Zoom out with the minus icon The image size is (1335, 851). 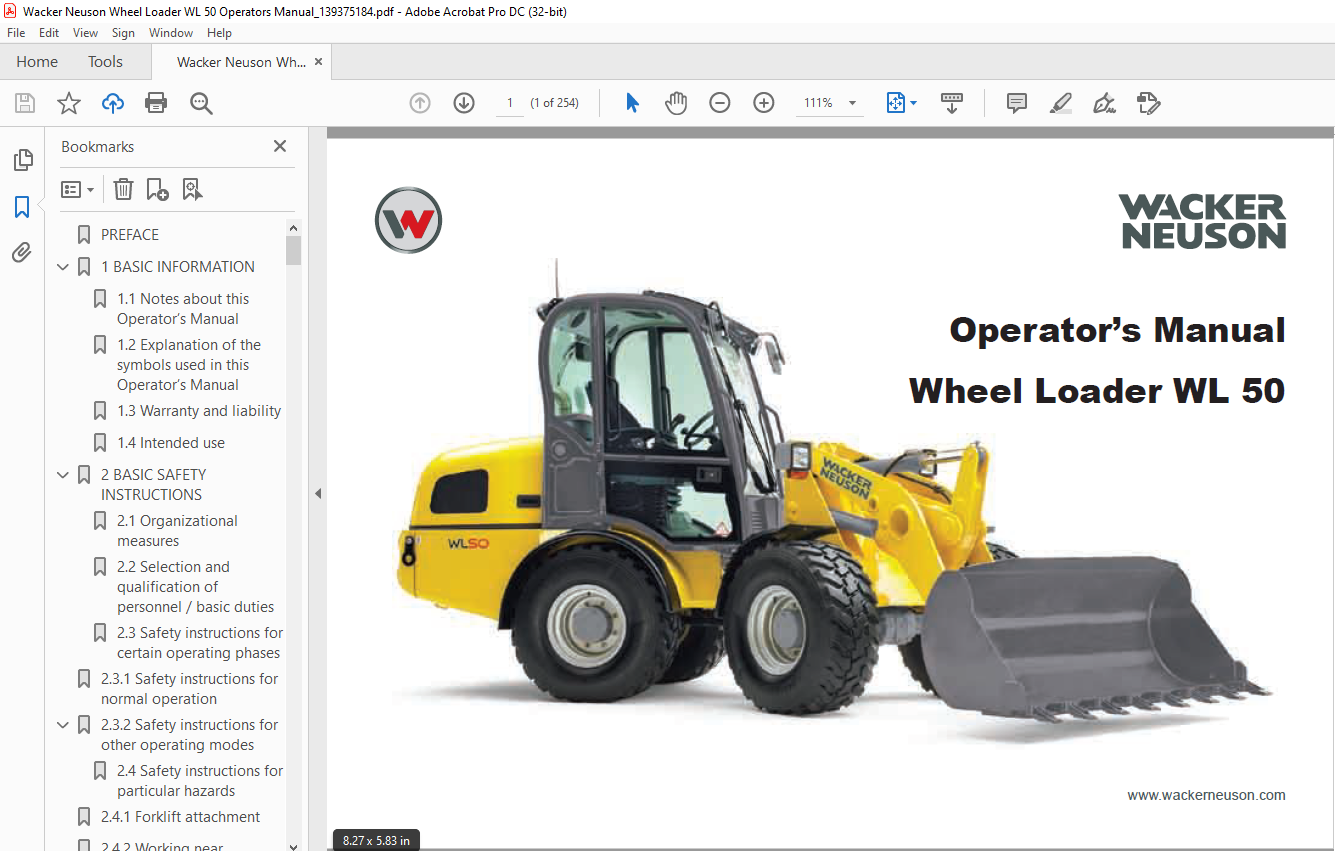tap(720, 103)
